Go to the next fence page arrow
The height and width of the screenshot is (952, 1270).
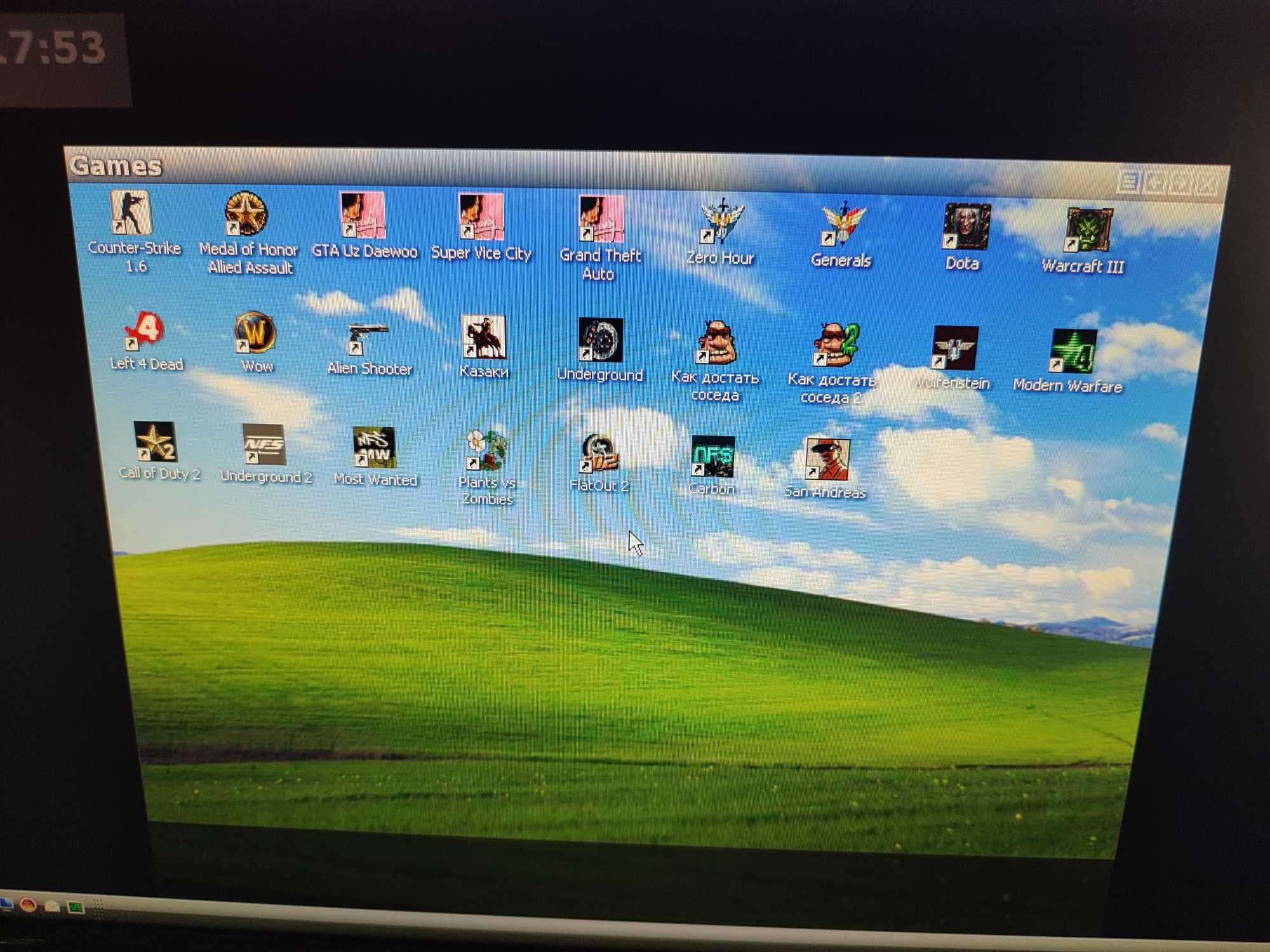click(x=1180, y=185)
